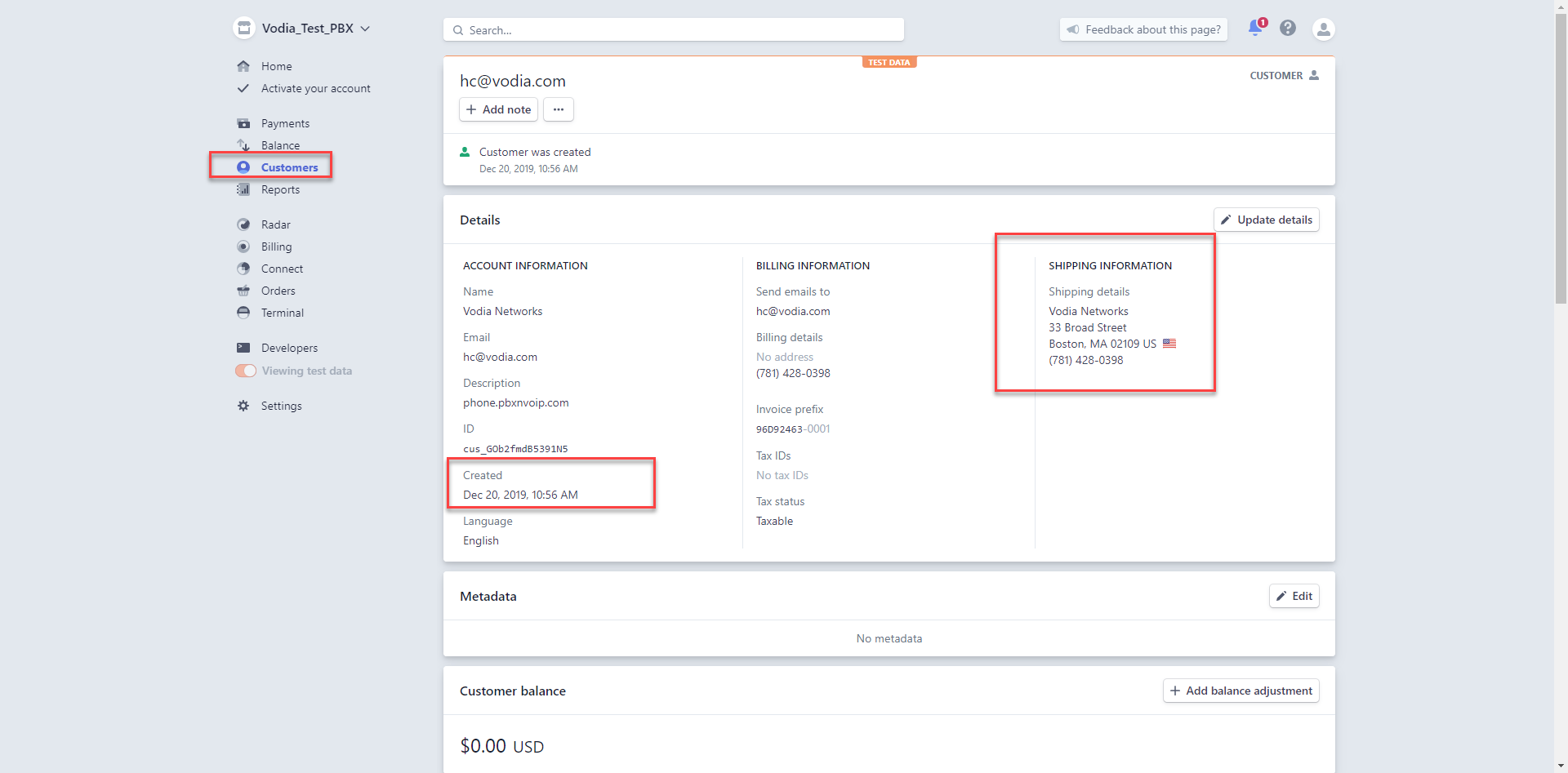Click the Vodia Networks account name value
Screen dimensions: 1568x773
[x=502, y=311]
